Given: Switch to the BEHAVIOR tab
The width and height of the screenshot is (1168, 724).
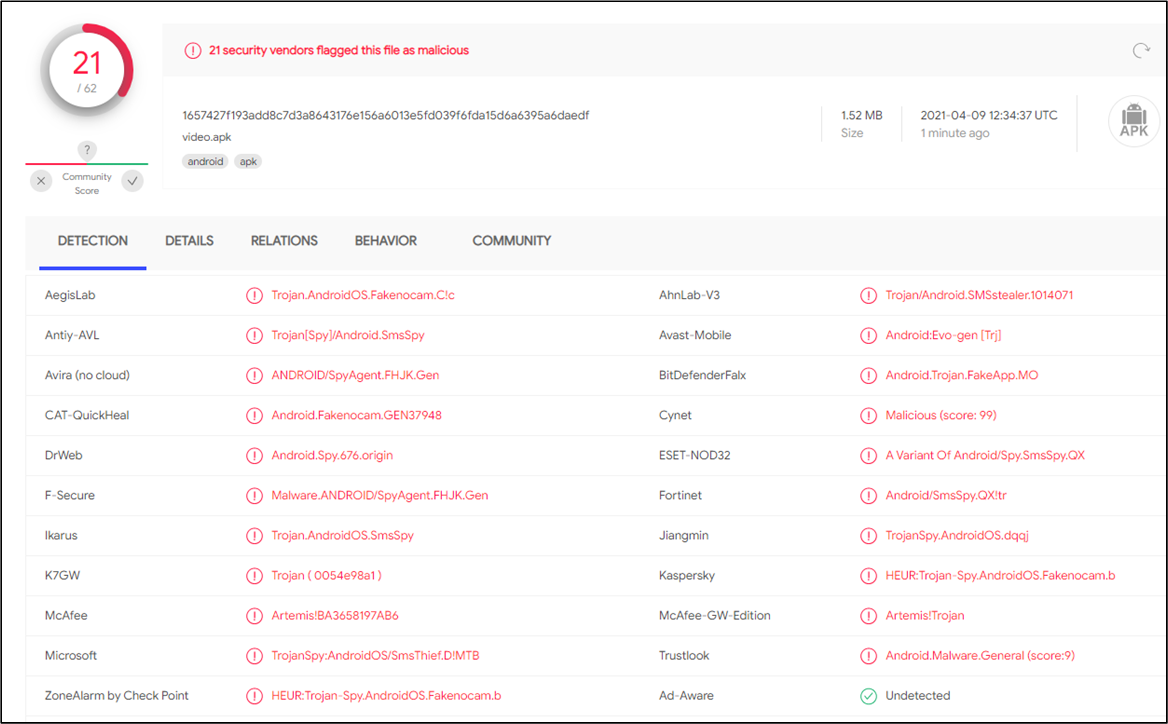Looking at the screenshot, I should (386, 241).
